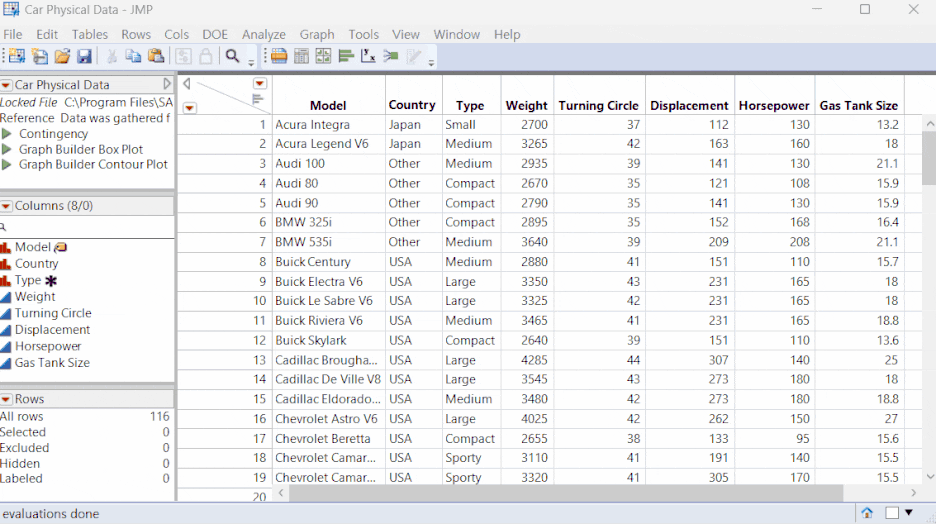The image size is (936, 524).
Task: Click the Tabulate table icon
Action: [301, 56]
